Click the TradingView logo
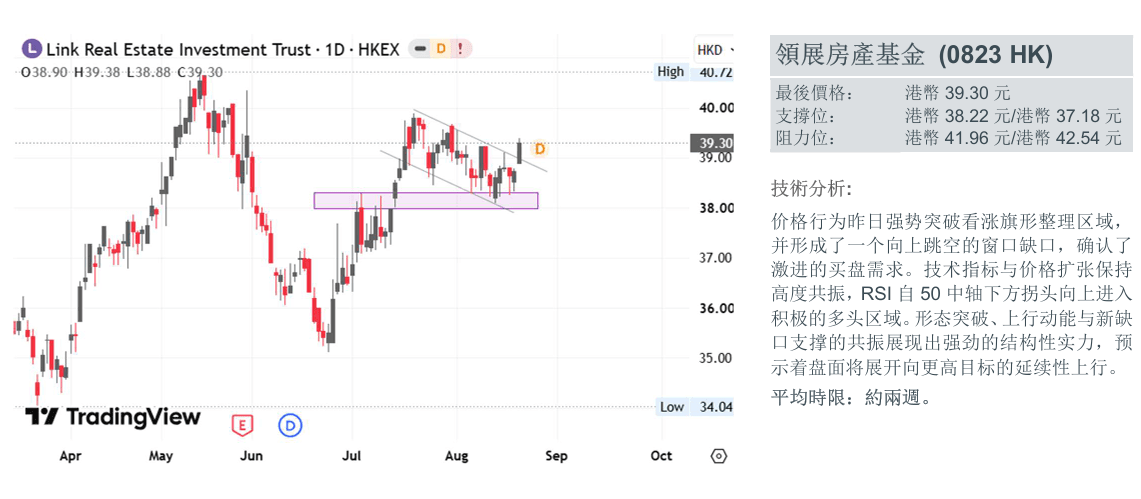Screen dimensions: 1141x499 point(113,417)
